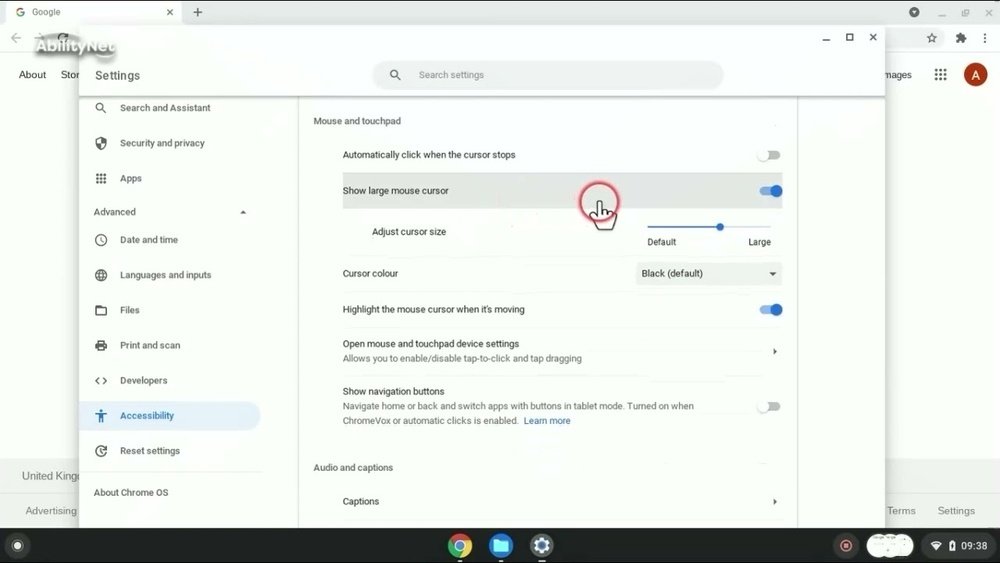Click the Security and privacy shield icon
This screenshot has width=1000, height=563.
pos(101,143)
